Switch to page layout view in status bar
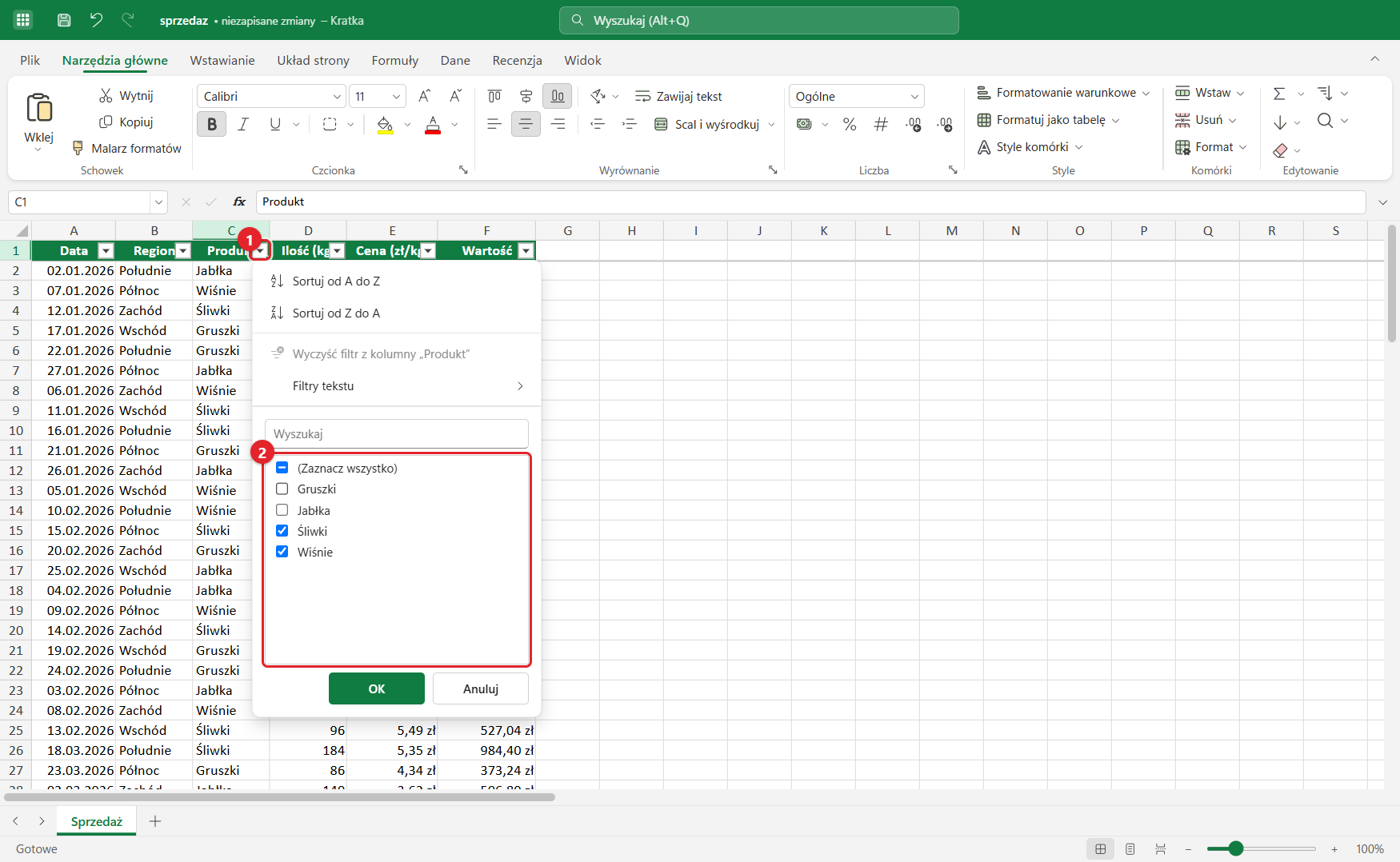 (1130, 849)
